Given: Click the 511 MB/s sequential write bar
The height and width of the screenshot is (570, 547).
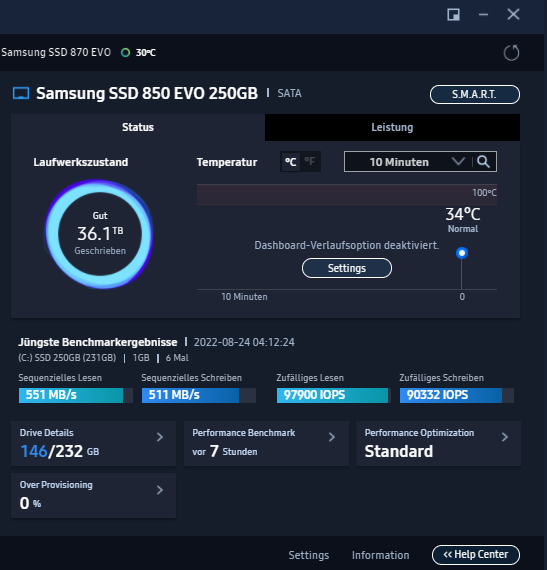Looking at the screenshot, I should pos(199,395).
